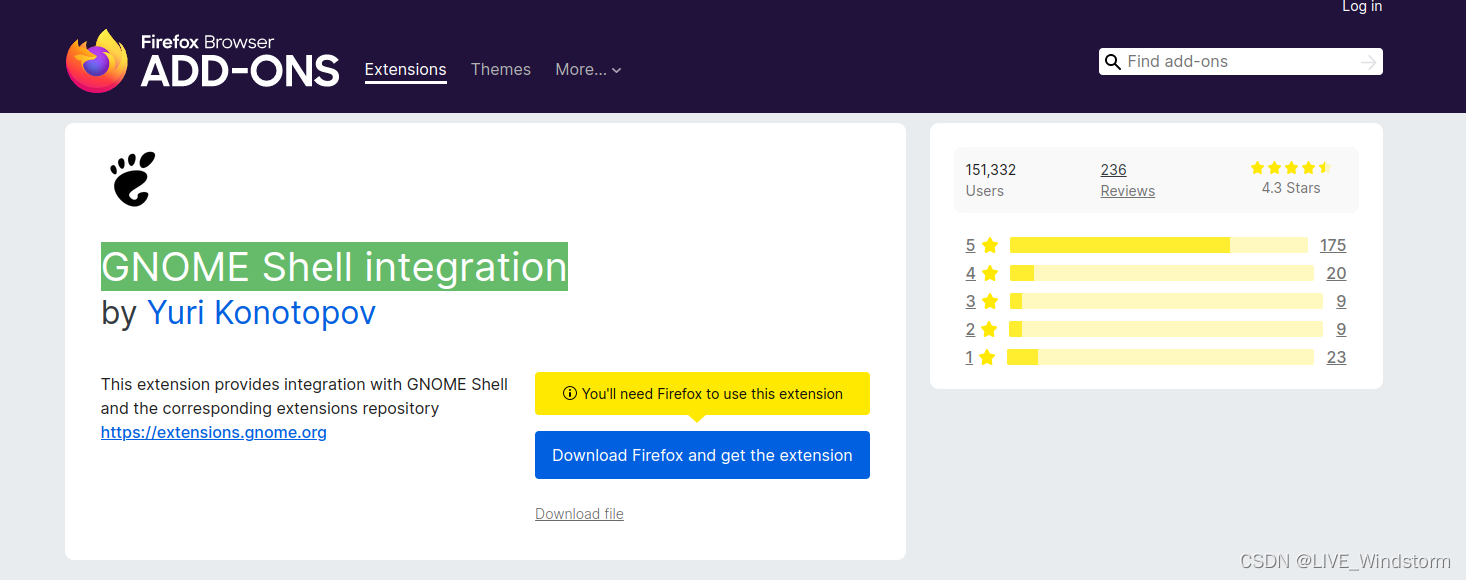Click the 5-star rating bar
The image size is (1466, 580).
tap(1159, 245)
